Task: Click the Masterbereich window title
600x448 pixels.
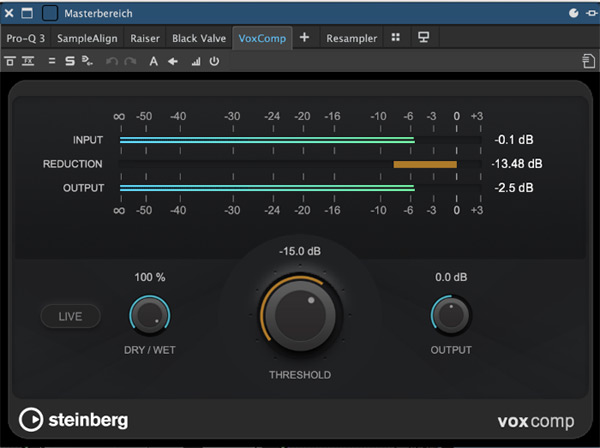Action: coord(98,13)
